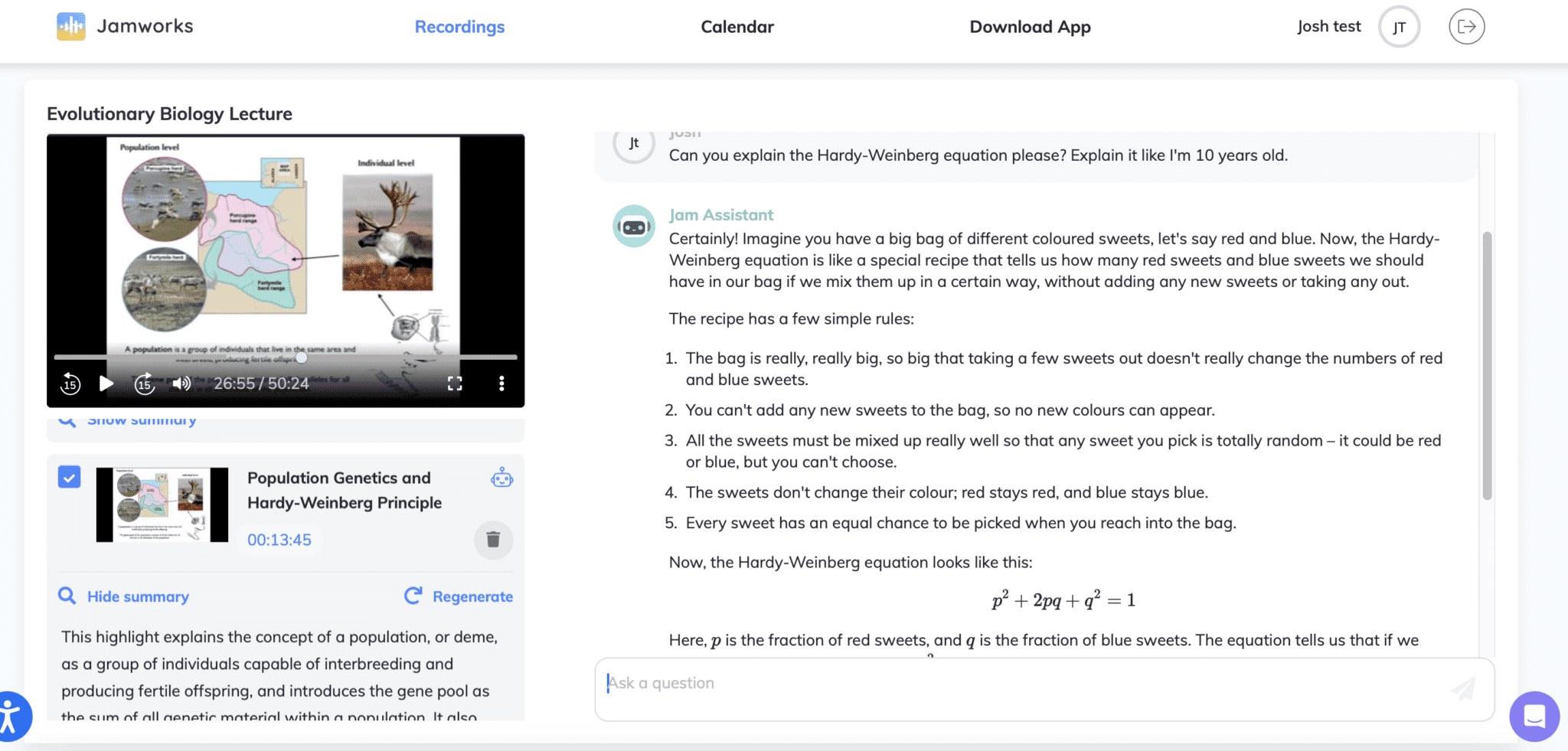
Task: Delete the Population Genetics highlight
Action: tap(493, 540)
